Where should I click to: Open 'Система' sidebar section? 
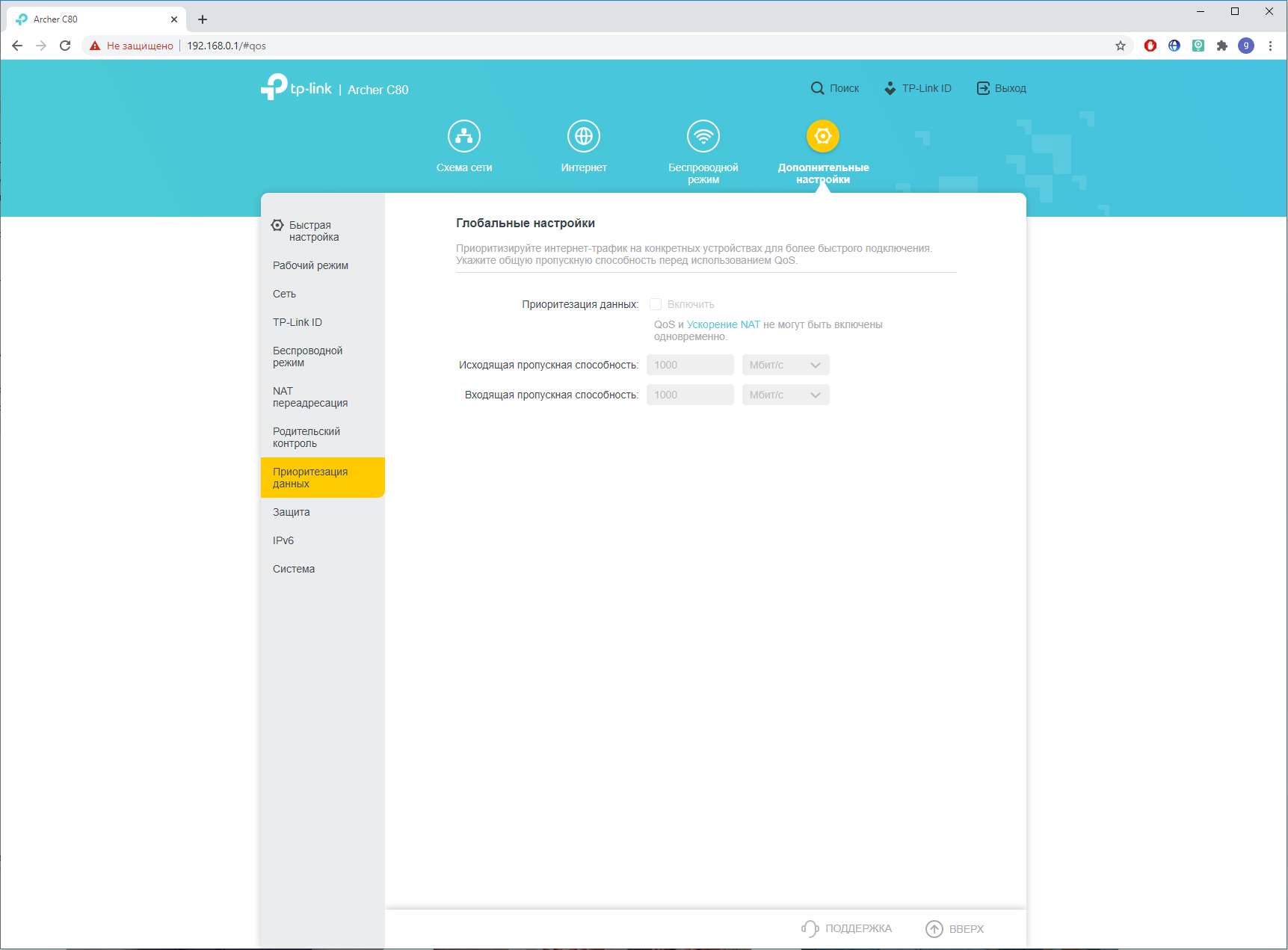click(x=294, y=569)
